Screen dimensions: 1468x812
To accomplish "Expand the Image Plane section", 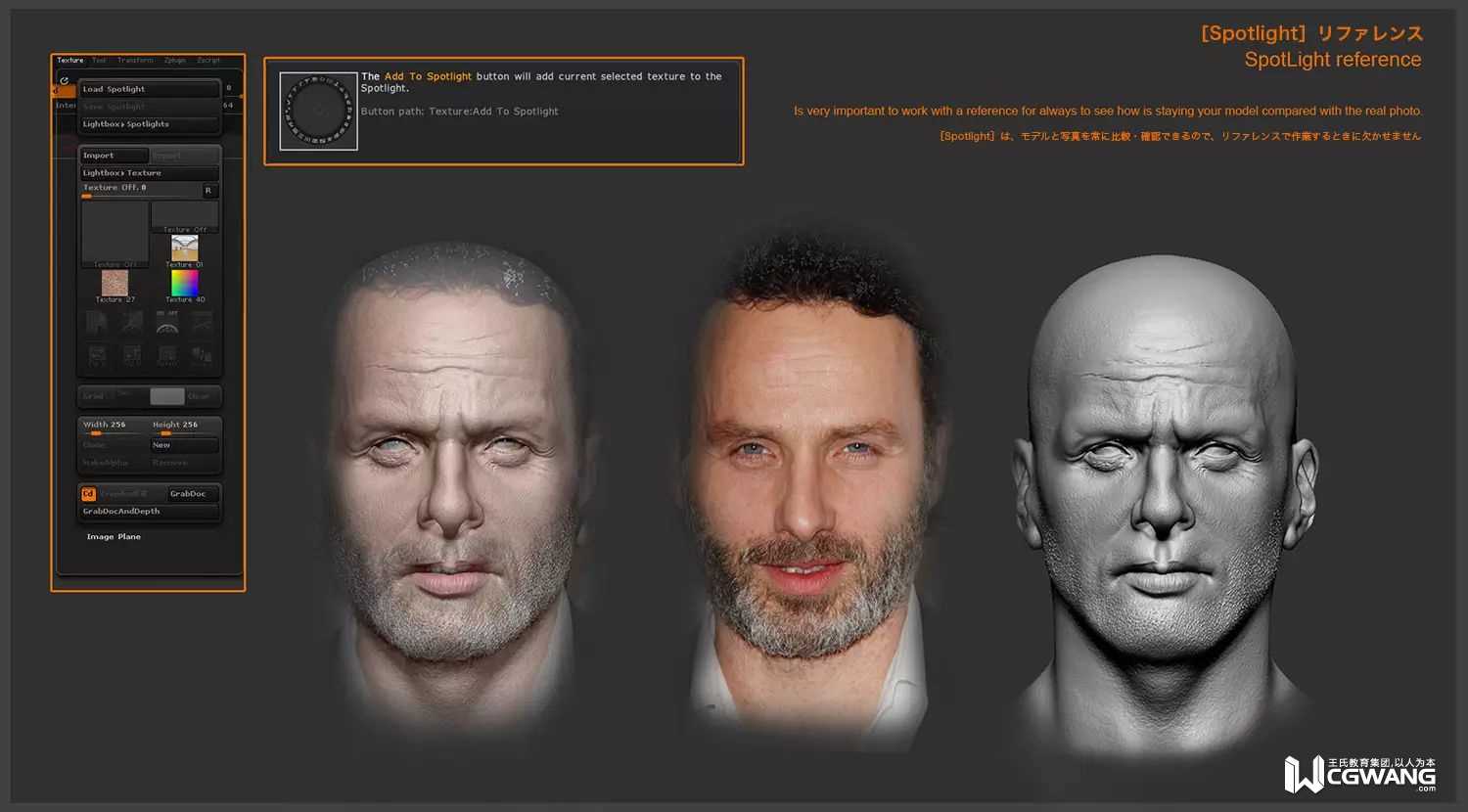I will click(114, 537).
